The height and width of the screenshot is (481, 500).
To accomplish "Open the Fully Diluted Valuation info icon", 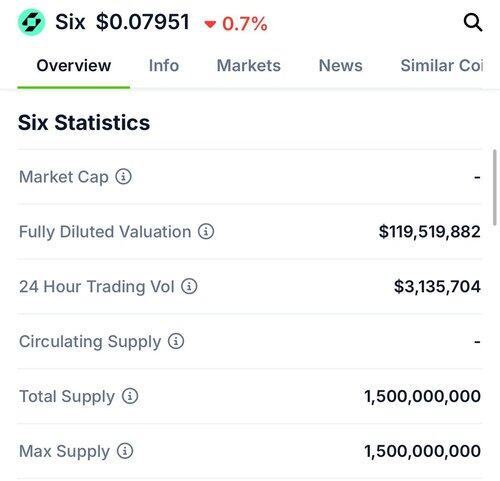I will 206,231.
